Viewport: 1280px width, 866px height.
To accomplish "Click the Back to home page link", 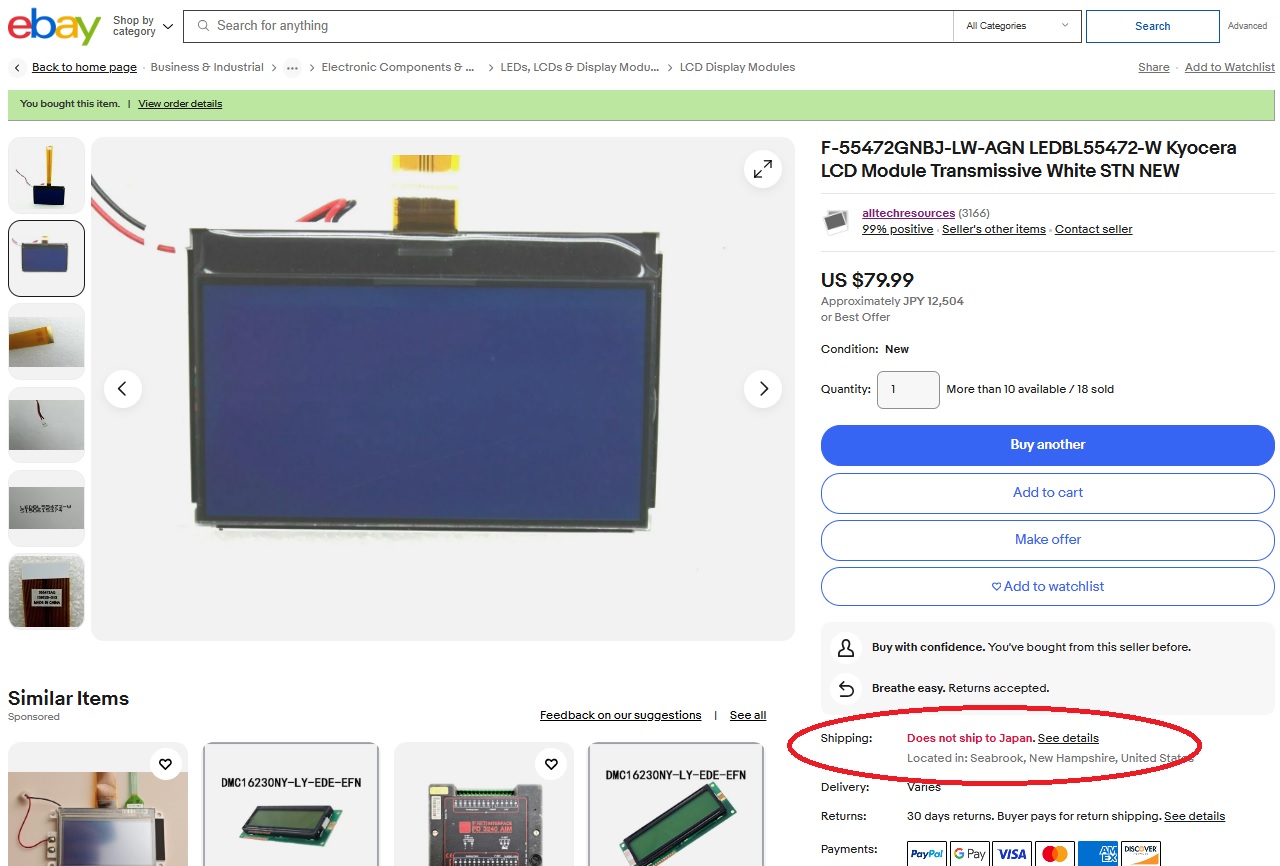I will click(x=84, y=67).
